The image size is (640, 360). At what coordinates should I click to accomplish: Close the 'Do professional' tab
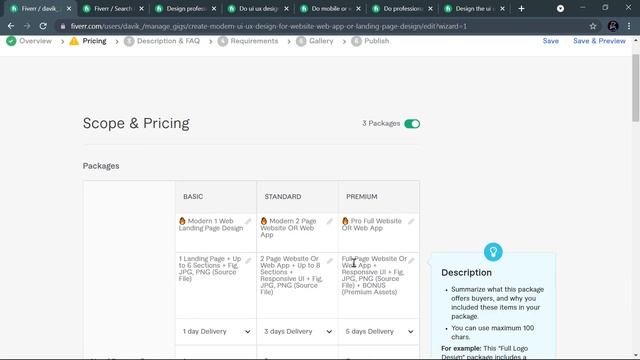[430, 9]
